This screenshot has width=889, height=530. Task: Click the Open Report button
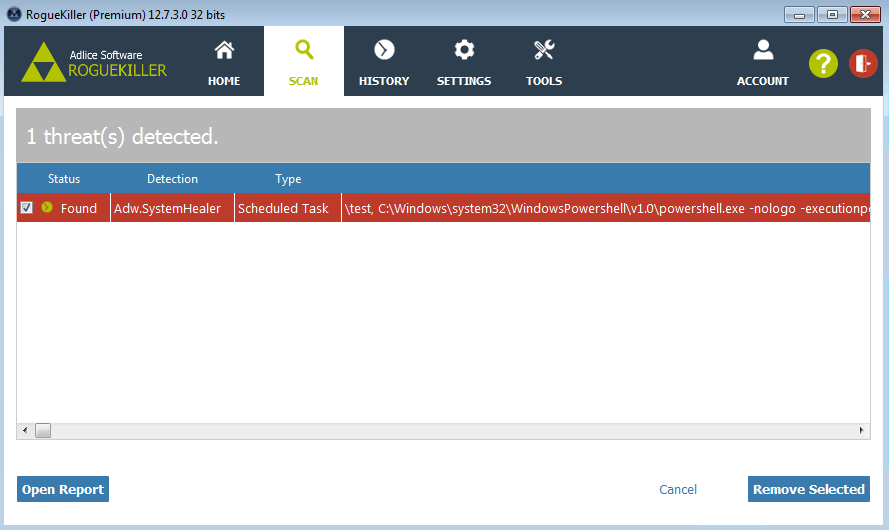tap(63, 489)
